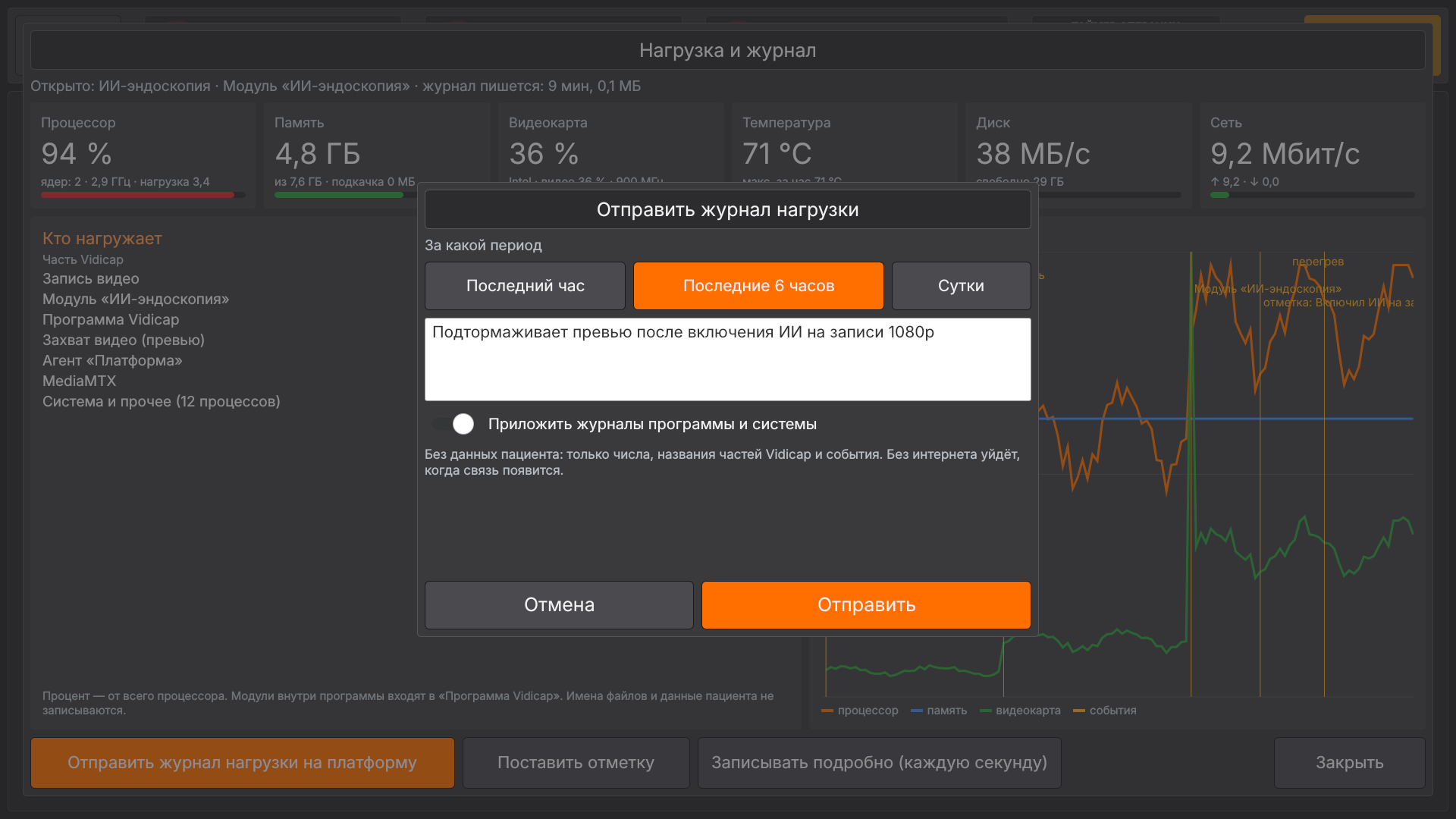Image resolution: width=1456 pixels, height=819 pixels.
Task: Click the "перегрев" event marker label
Action: click(1318, 262)
